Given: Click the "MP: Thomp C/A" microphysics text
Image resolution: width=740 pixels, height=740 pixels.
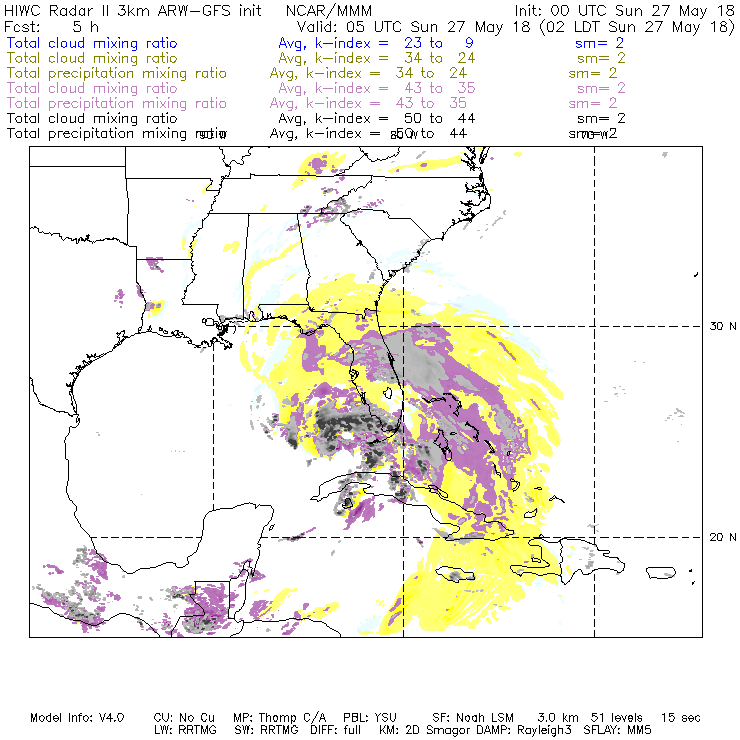Looking at the screenshot, I should pos(279,718).
